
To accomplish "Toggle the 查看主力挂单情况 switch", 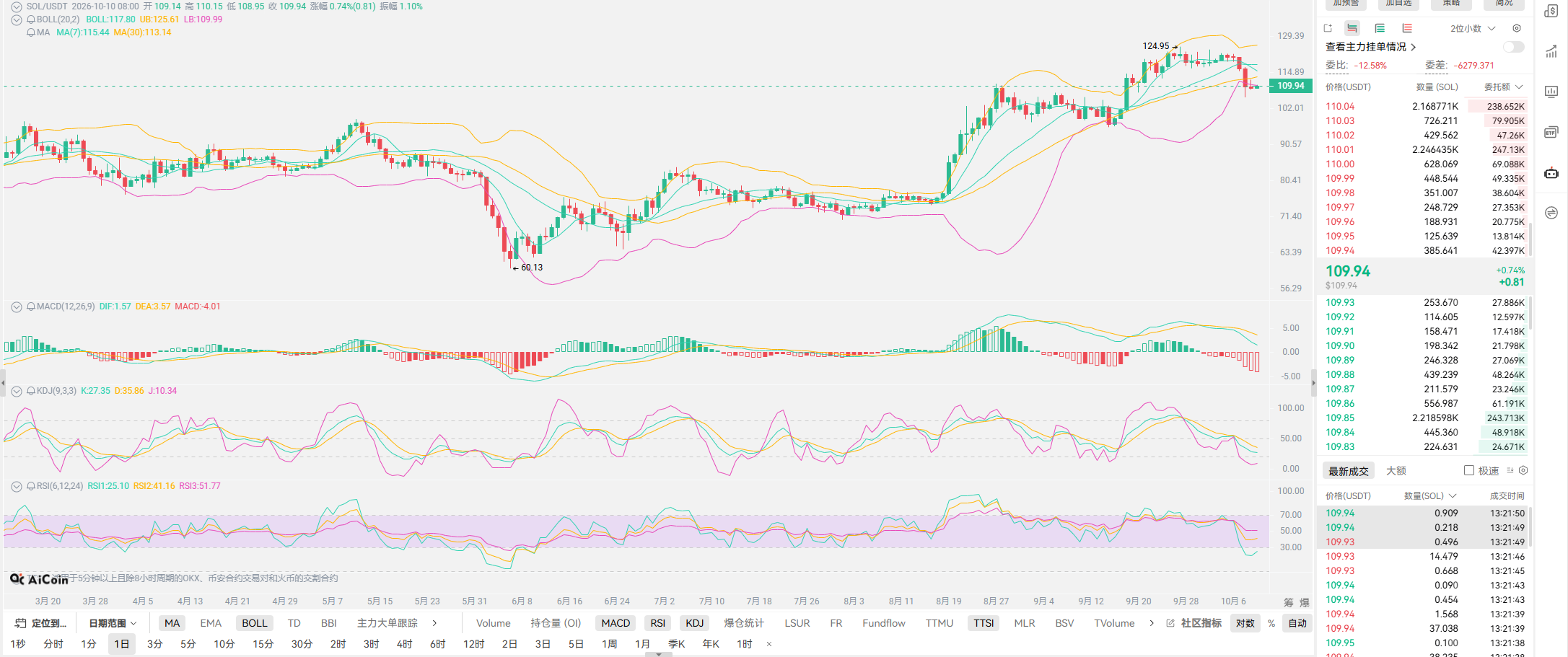I will click(1514, 47).
